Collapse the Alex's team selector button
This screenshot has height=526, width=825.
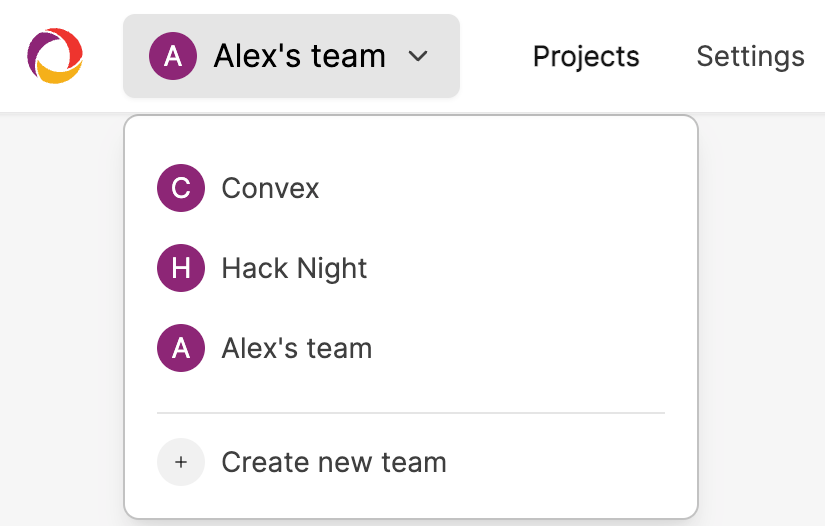point(291,56)
